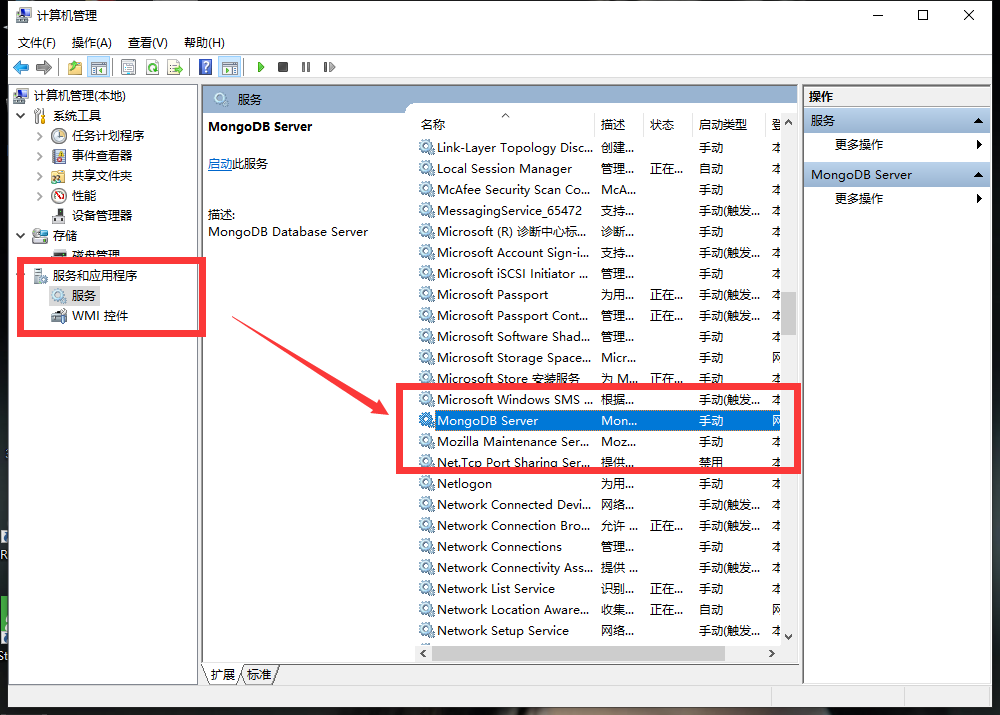Click the blue help question mark icon
Screen dimensions: 1000x715
[x=205, y=67]
